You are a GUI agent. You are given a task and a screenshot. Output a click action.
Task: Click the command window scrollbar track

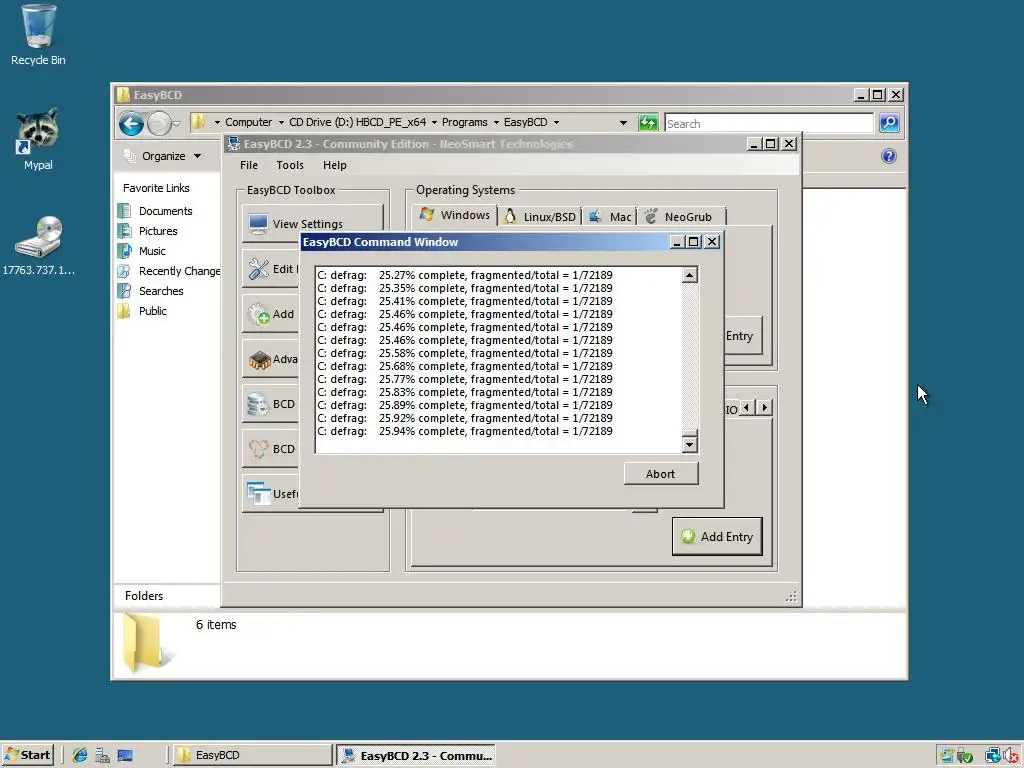point(689,356)
